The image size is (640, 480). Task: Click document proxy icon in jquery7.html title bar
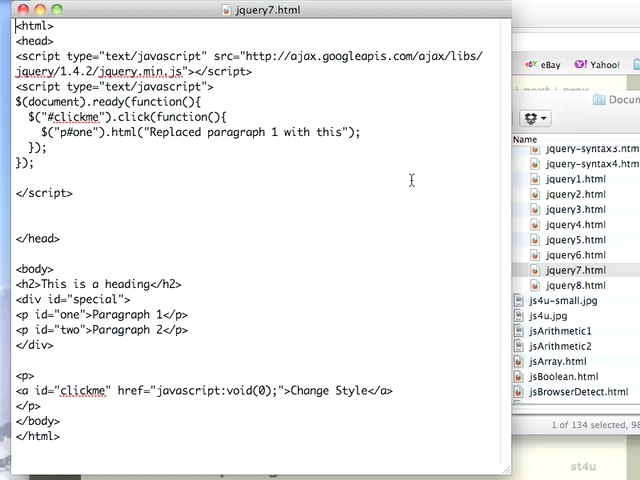point(227,9)
